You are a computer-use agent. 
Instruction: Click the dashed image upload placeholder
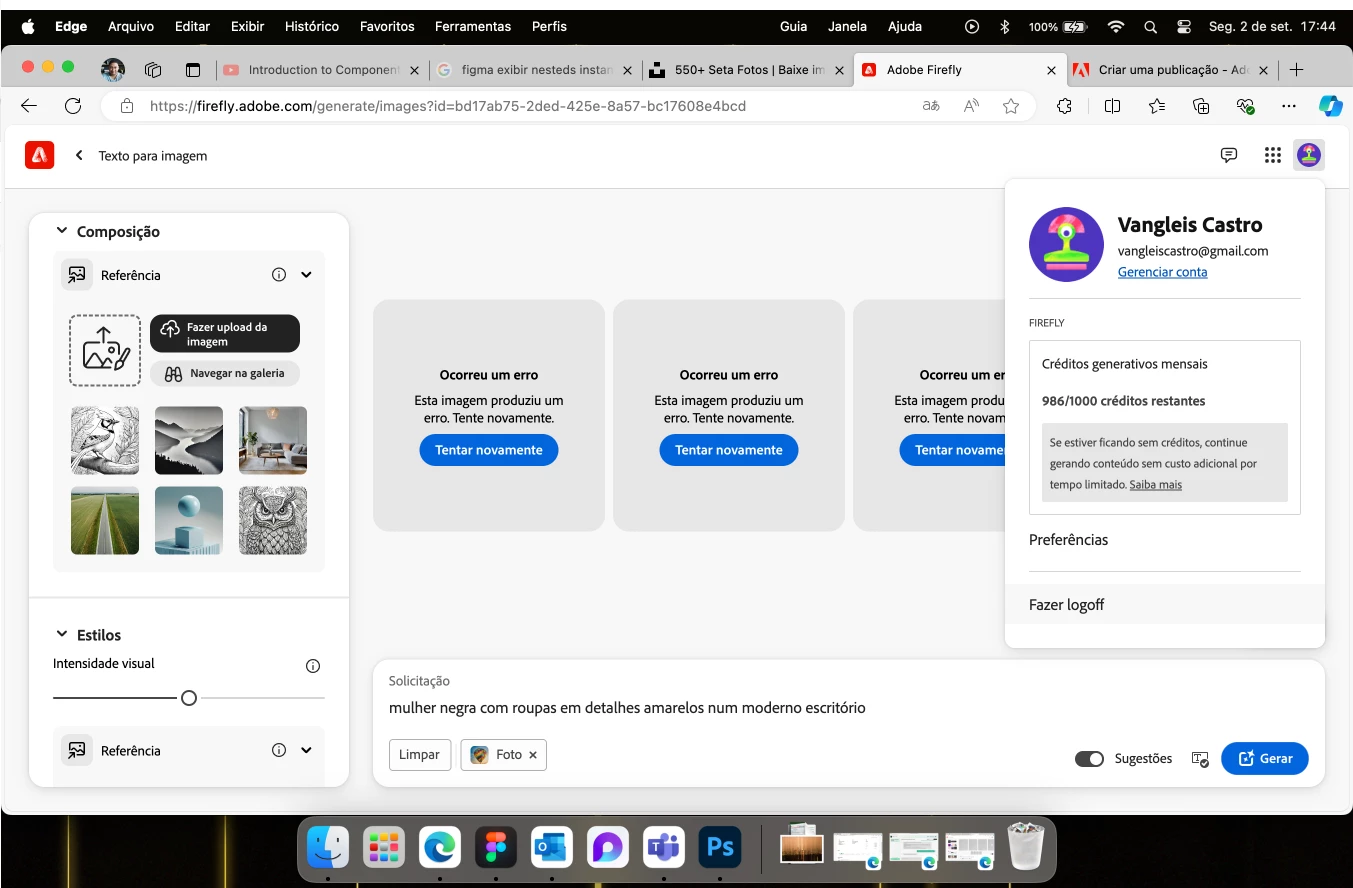coord(105,350)
